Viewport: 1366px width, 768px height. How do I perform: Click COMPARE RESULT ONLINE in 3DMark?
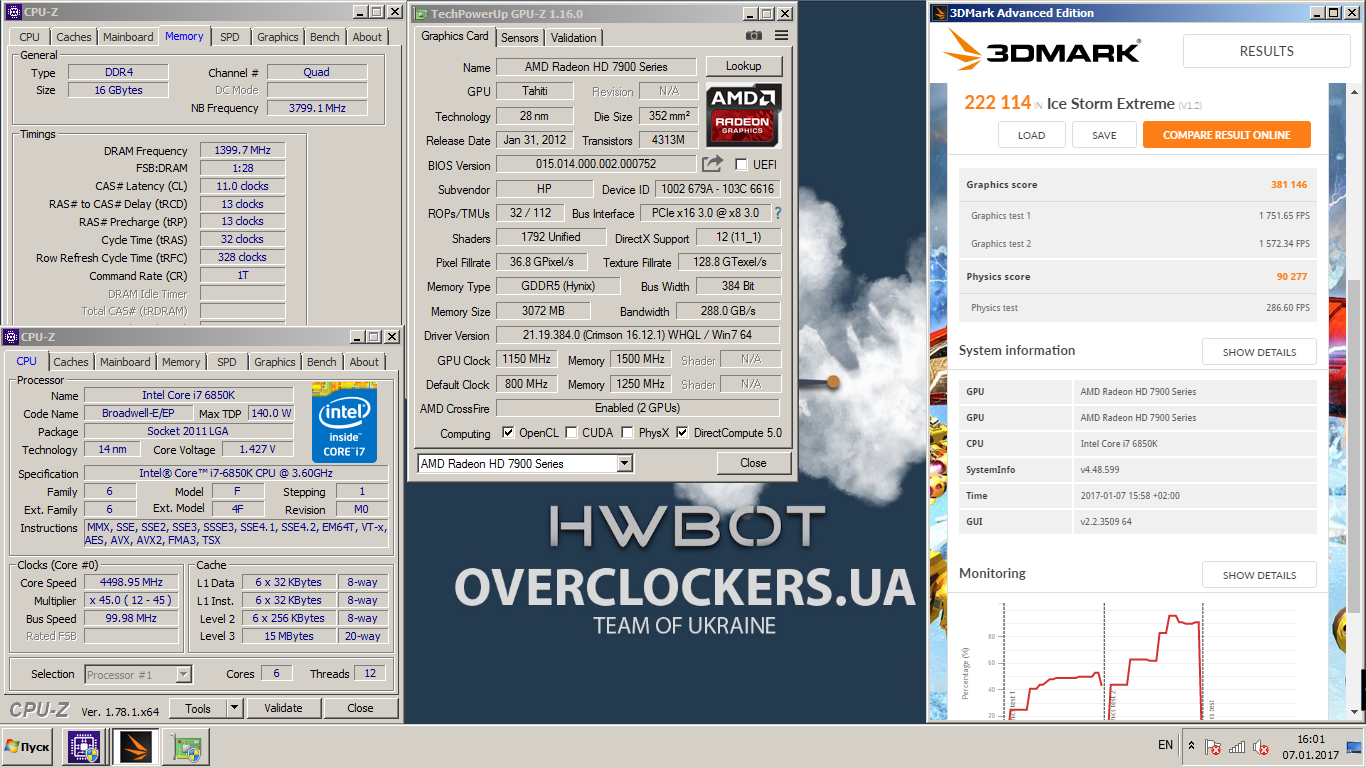[1226, 135]
